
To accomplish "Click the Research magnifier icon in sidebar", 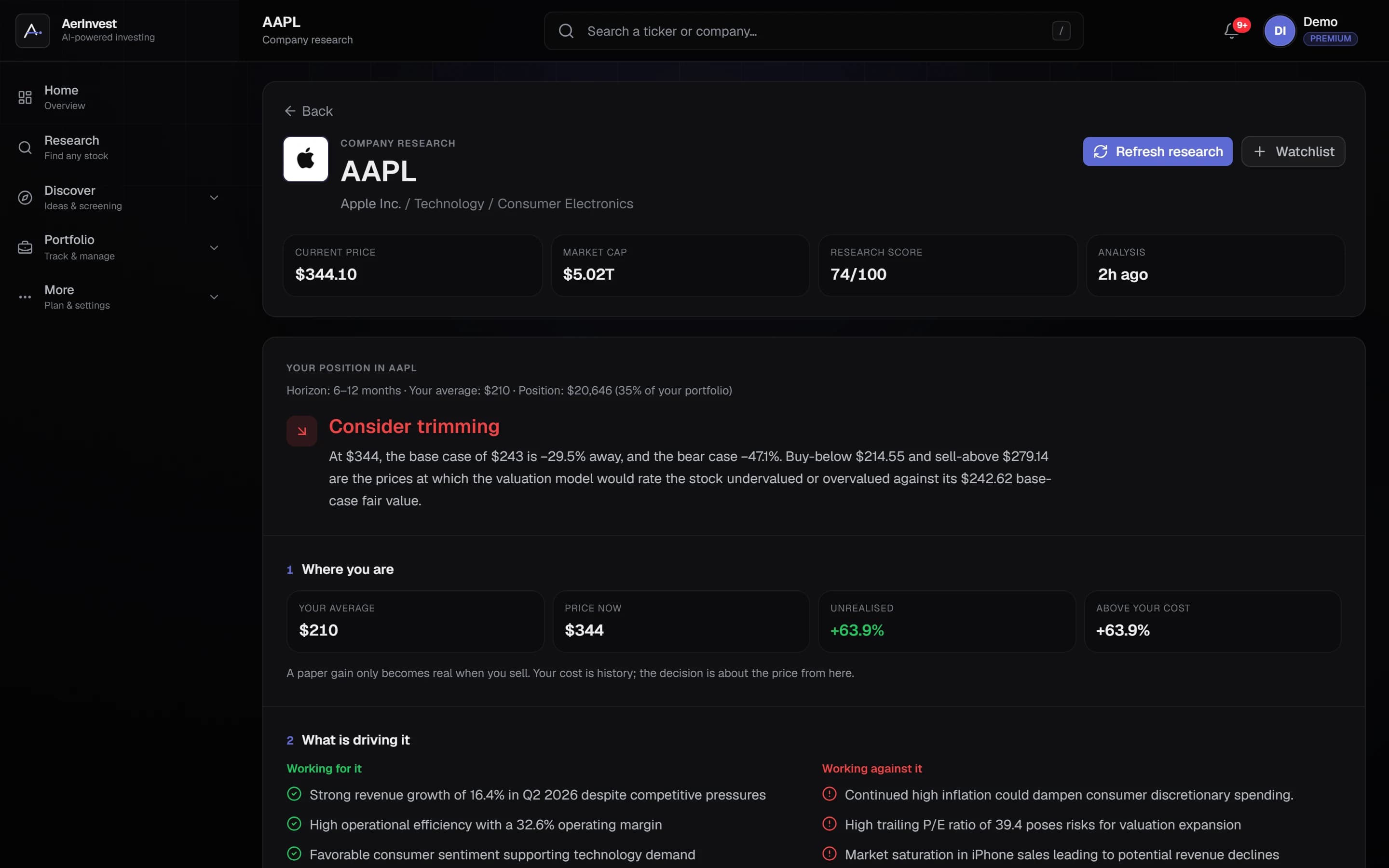I will coord(25,148).
